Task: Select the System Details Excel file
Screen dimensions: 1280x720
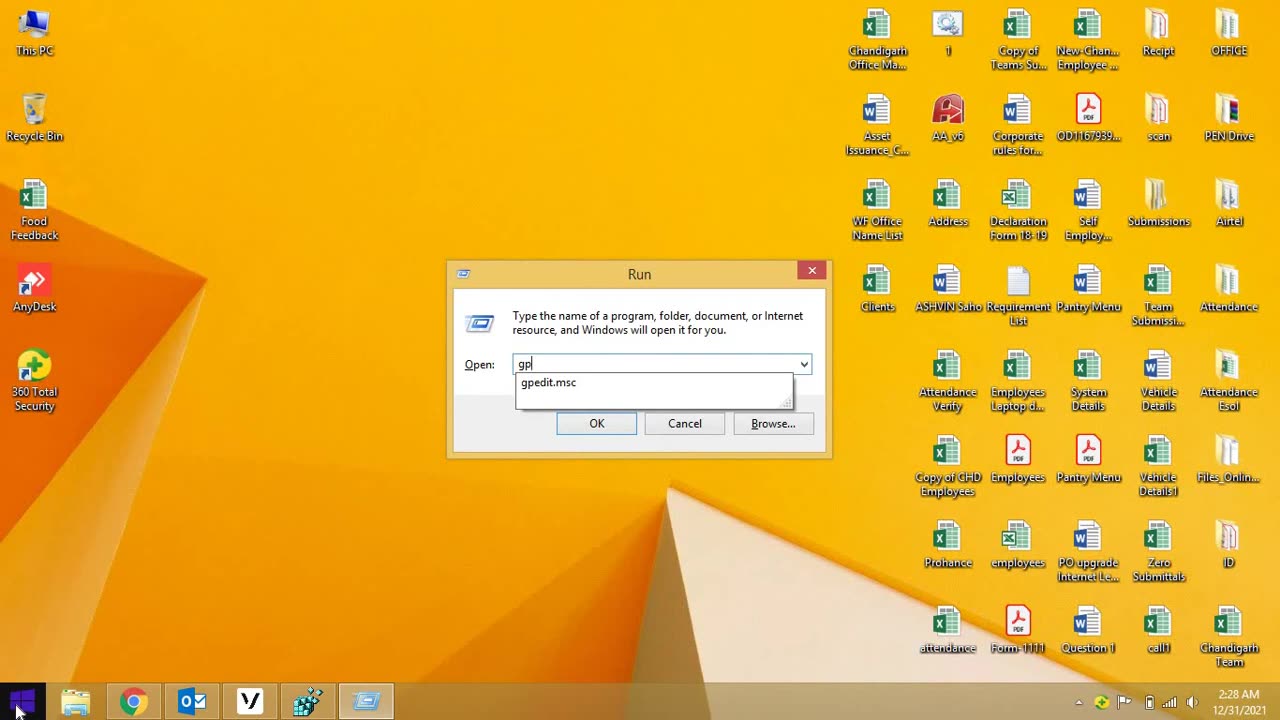Action: [1088, 381]
